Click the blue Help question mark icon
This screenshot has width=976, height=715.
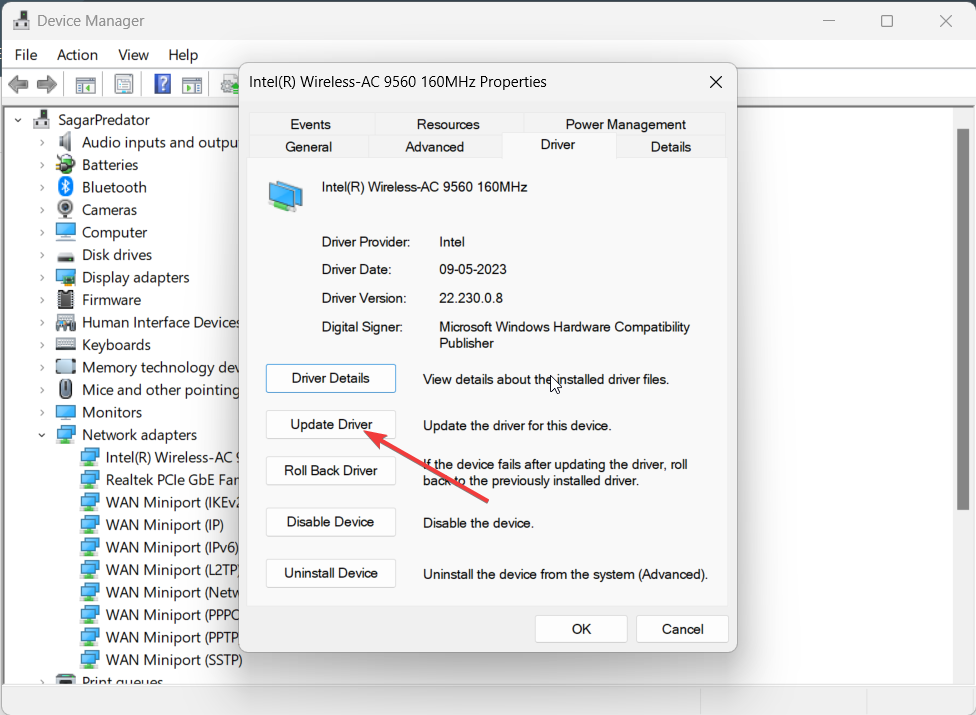point(162,84)
